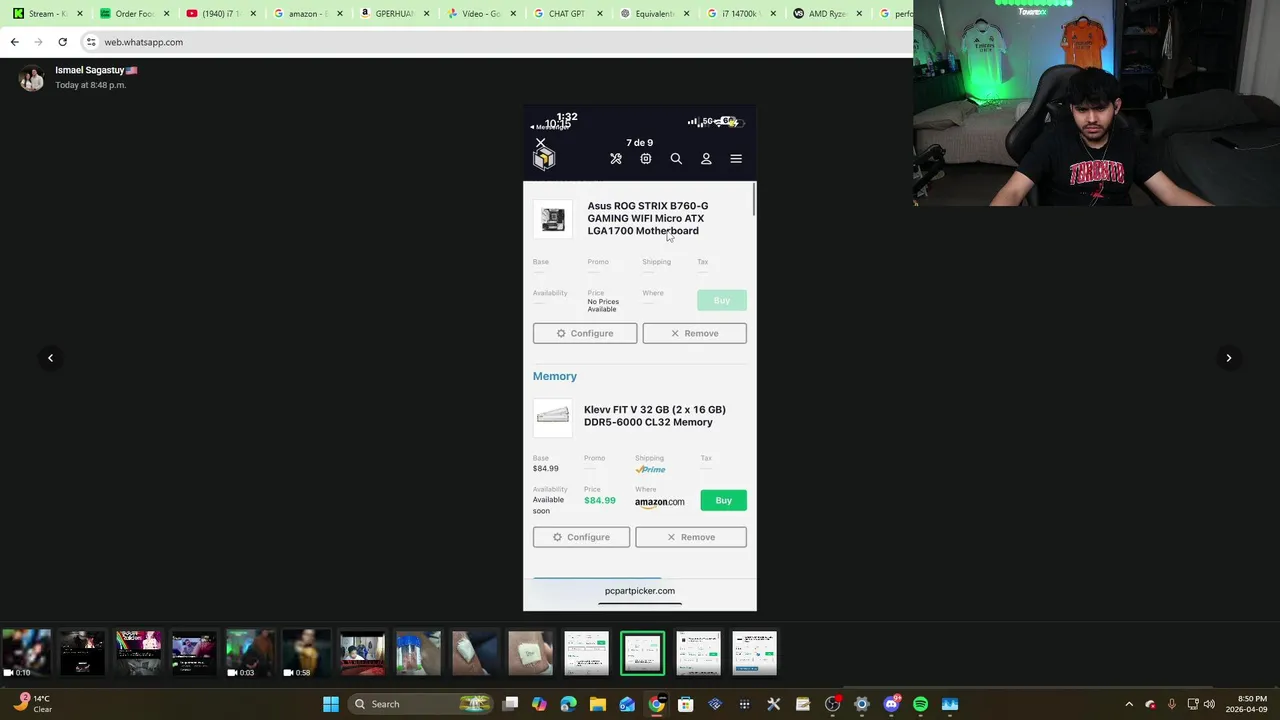Click the Klevv memory product thumbnail
Screen dimensions: 1280x720
coord(553,417)
